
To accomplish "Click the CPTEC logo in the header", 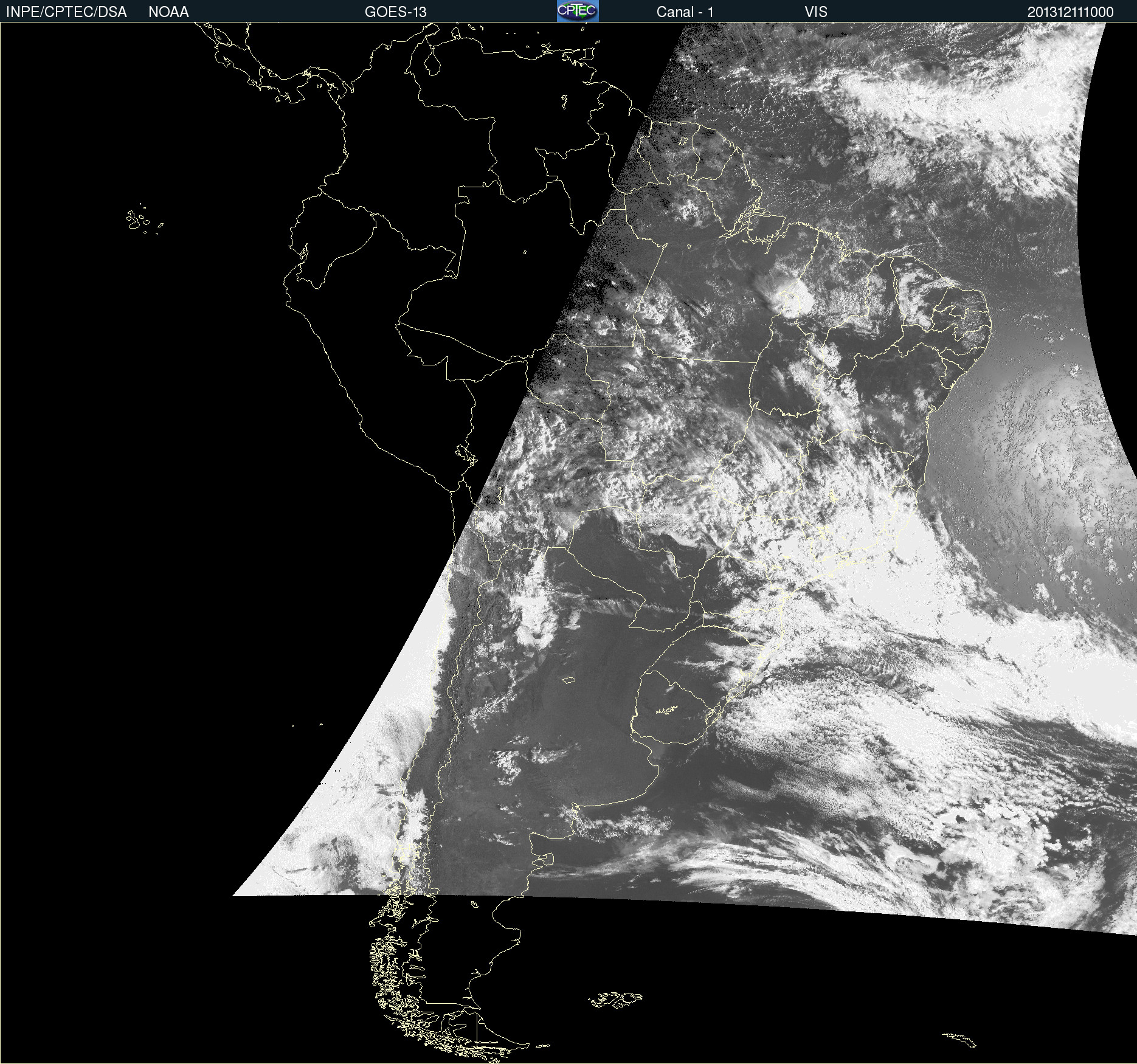I will (x=578, y=11).
